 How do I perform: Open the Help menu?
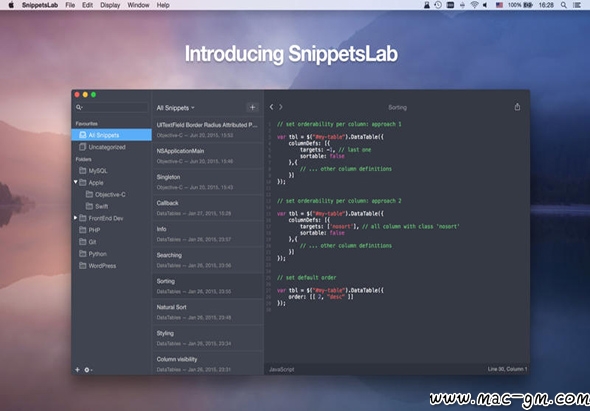coord(163,5)
